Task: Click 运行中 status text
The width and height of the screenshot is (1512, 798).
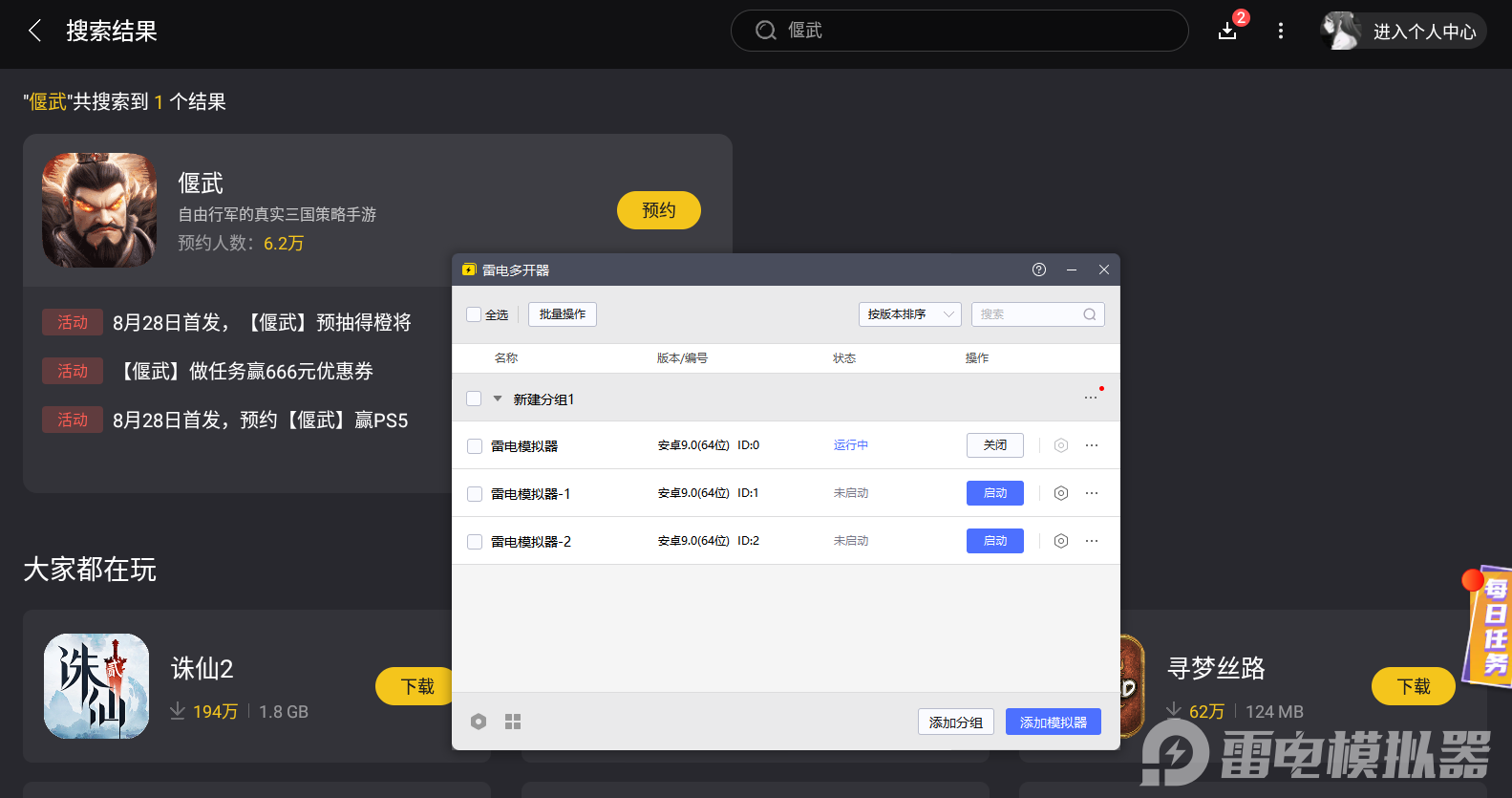Action: coord(851,445)
